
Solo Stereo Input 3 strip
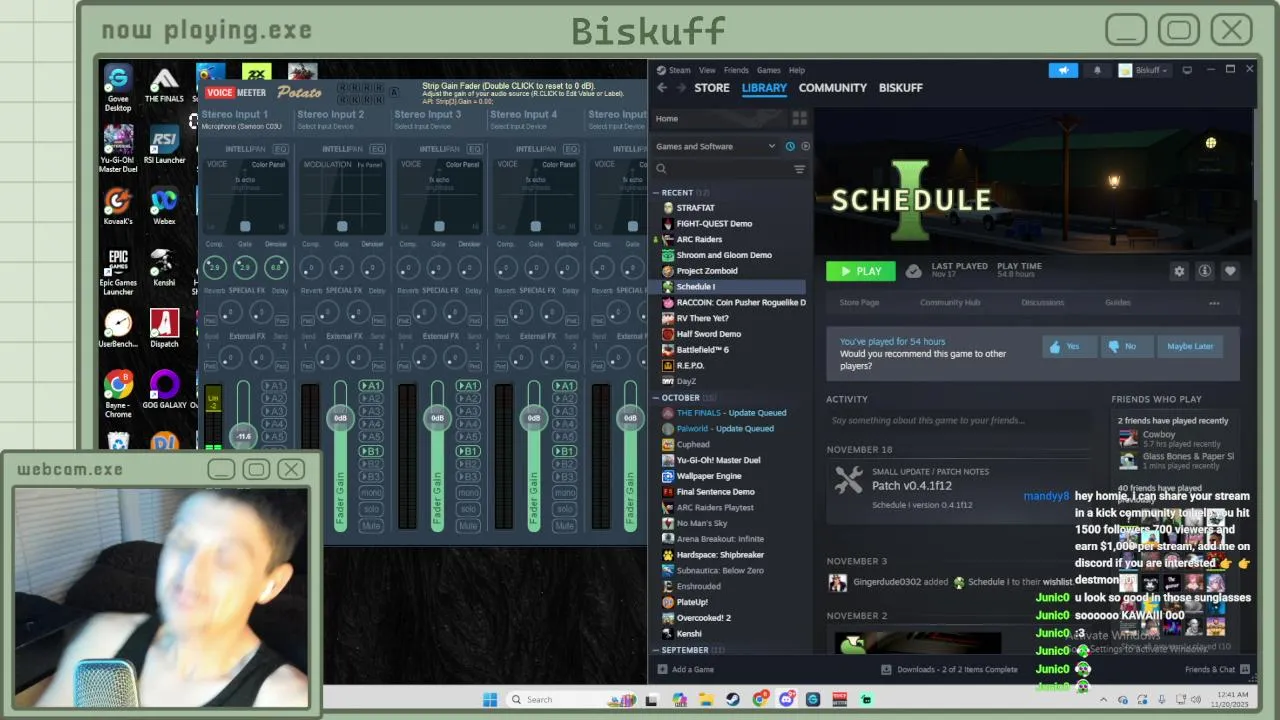[468, 509]
